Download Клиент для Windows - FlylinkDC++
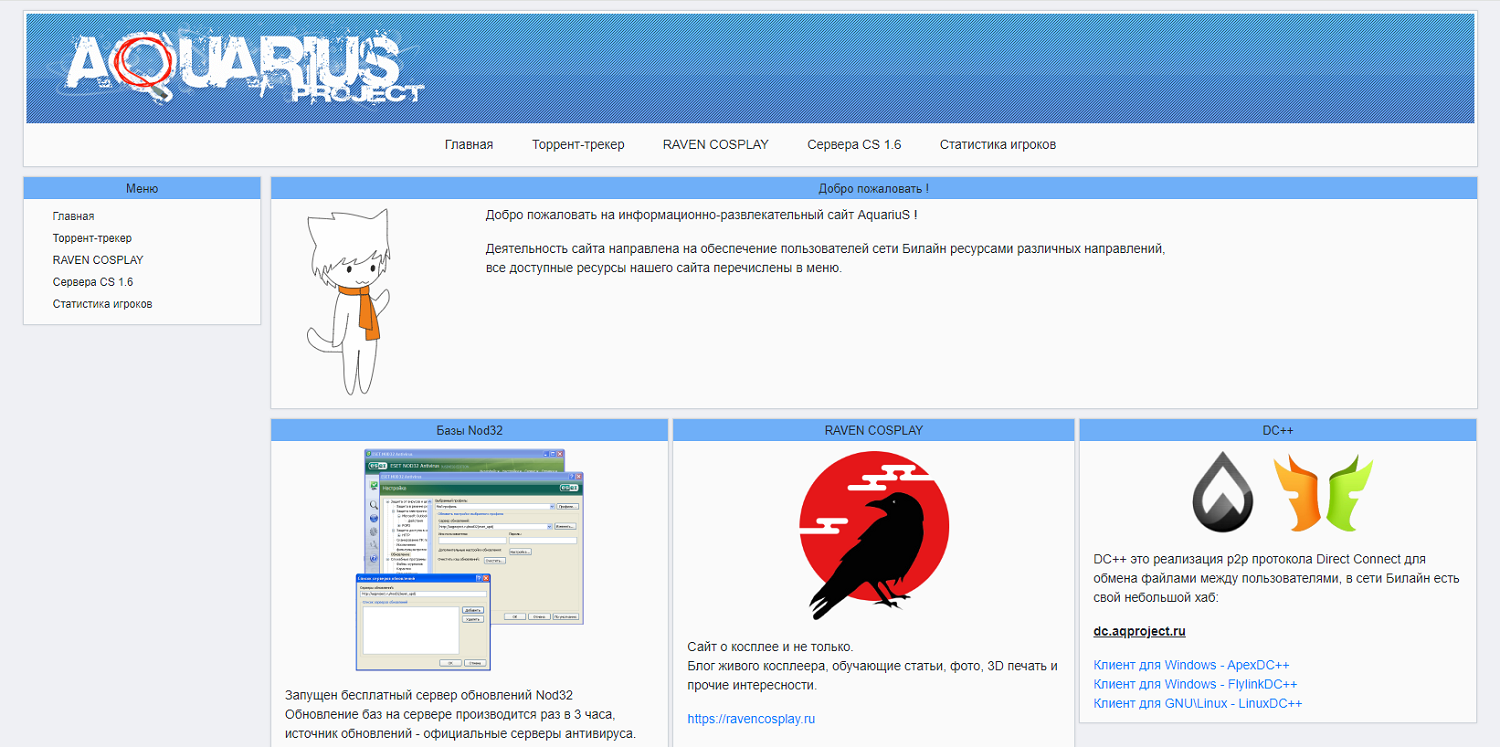This screenshot has height=747, width=1500. click(x=1196, y=684)
